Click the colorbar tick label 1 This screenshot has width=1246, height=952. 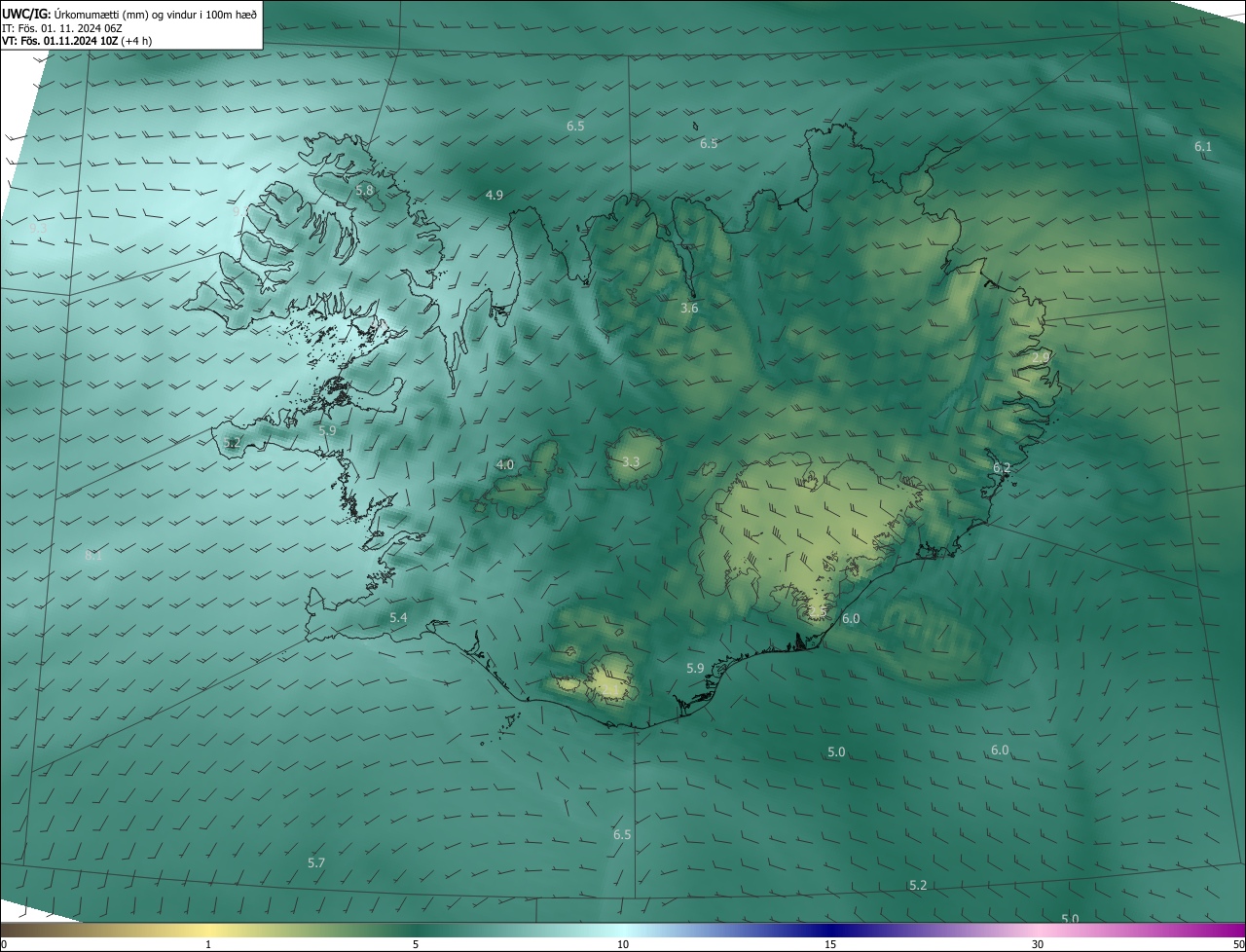(209, 944)
